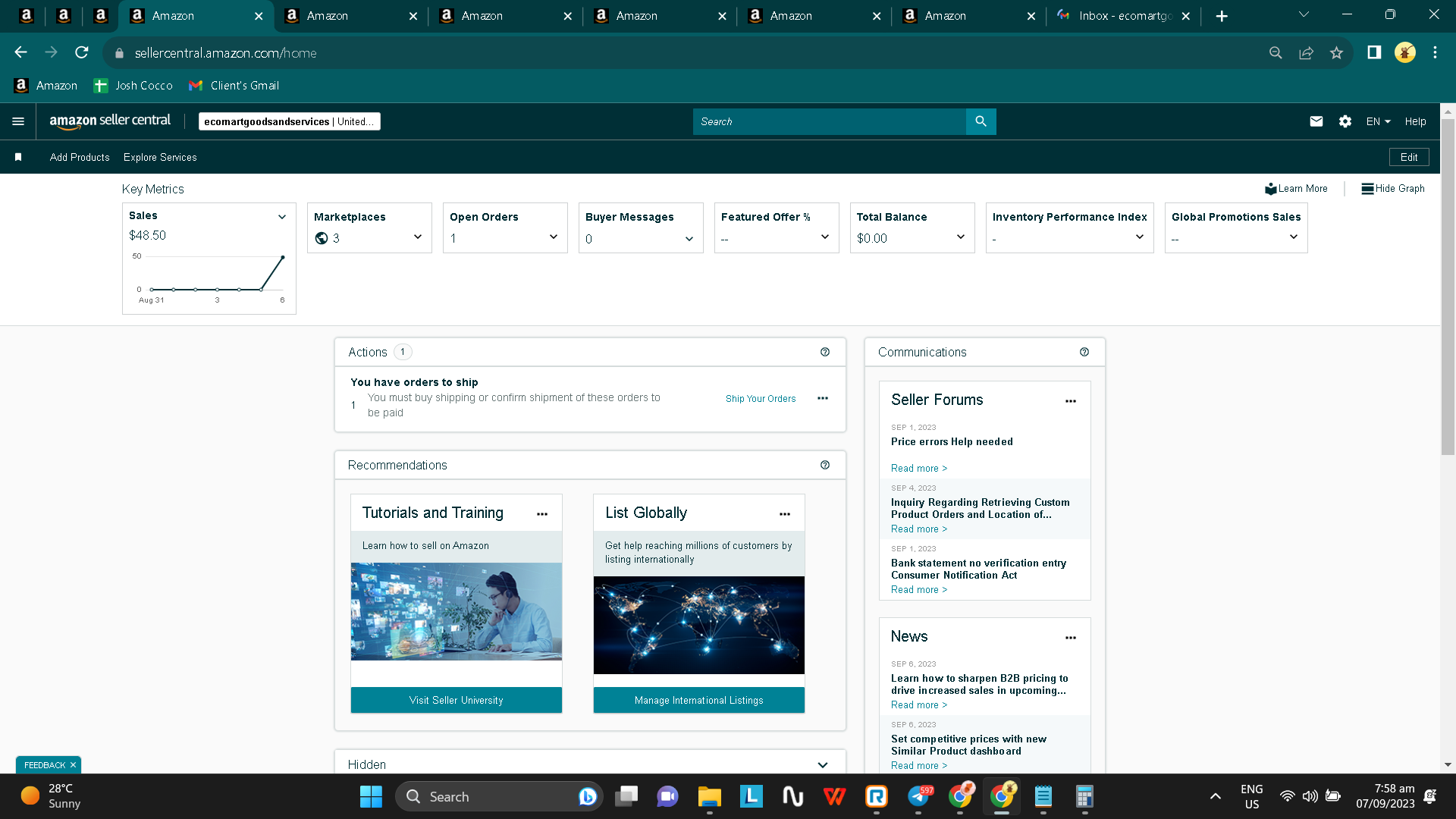Click the Seller Central search field
The image size is (1456, 819).
(830, 121)
